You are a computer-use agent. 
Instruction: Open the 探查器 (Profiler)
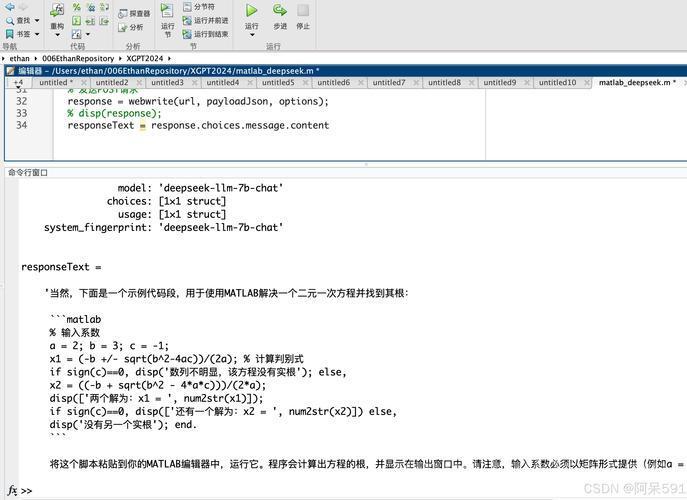[134, 14]
